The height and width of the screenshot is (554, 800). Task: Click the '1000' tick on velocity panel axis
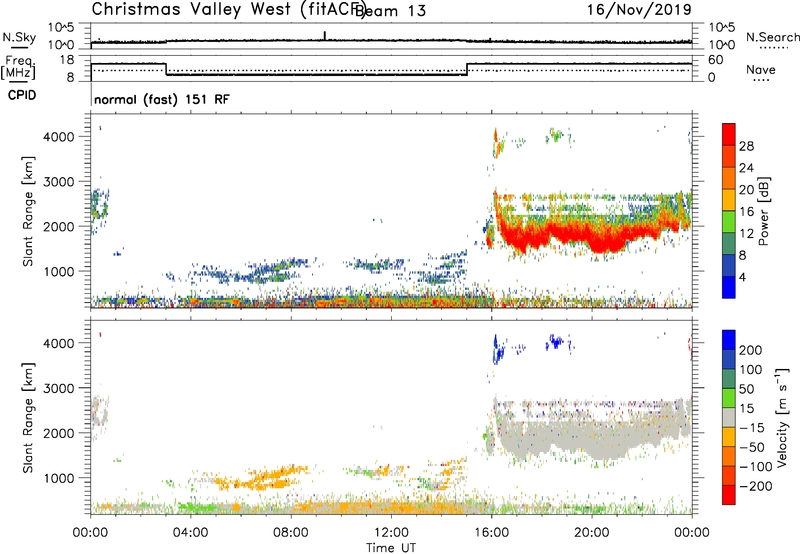58,478
